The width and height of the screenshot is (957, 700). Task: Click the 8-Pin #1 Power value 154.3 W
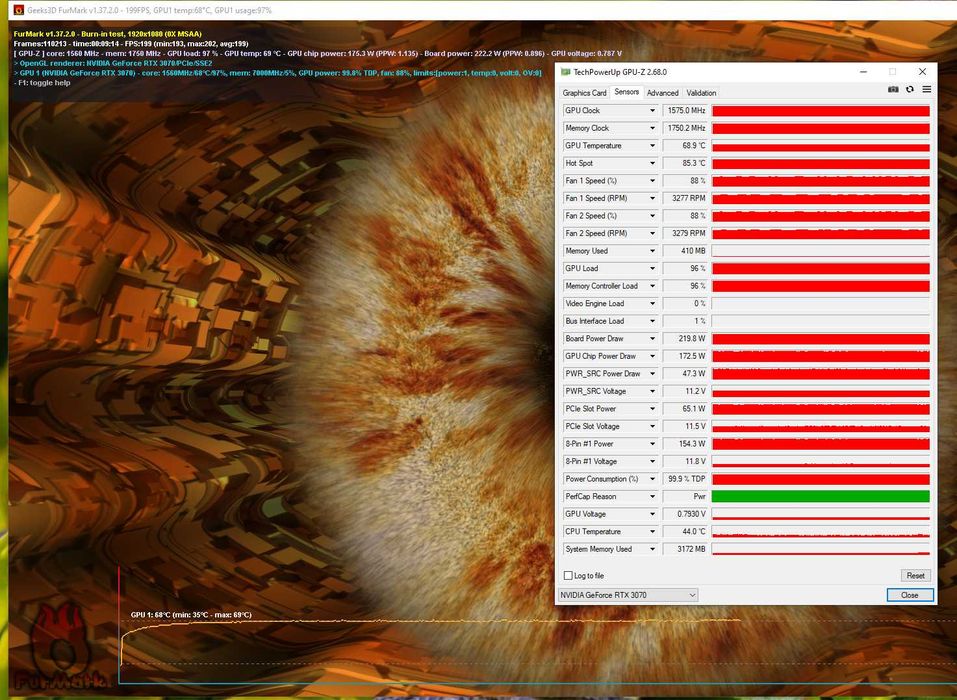point(685,444)
